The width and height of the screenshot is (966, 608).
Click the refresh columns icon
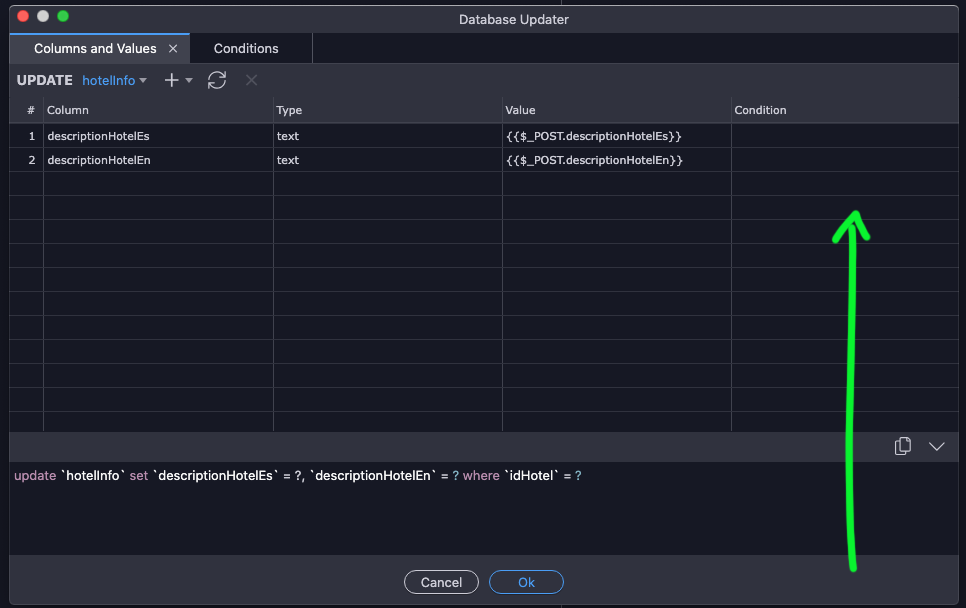(x=217, y=80)
